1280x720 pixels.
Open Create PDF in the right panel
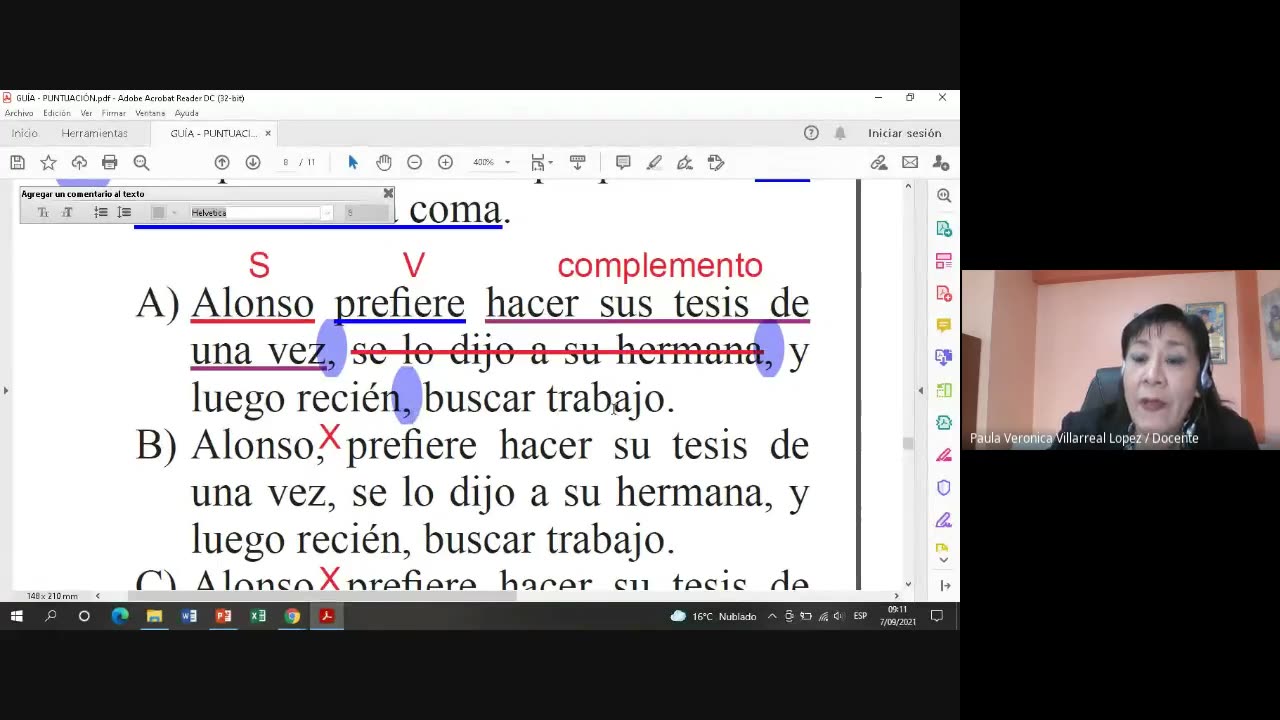(x=943, y=293)
